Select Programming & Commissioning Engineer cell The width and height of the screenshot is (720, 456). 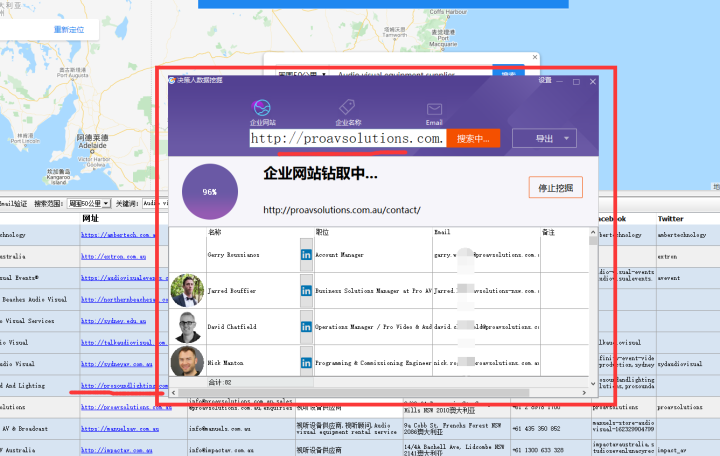[373, 362]
